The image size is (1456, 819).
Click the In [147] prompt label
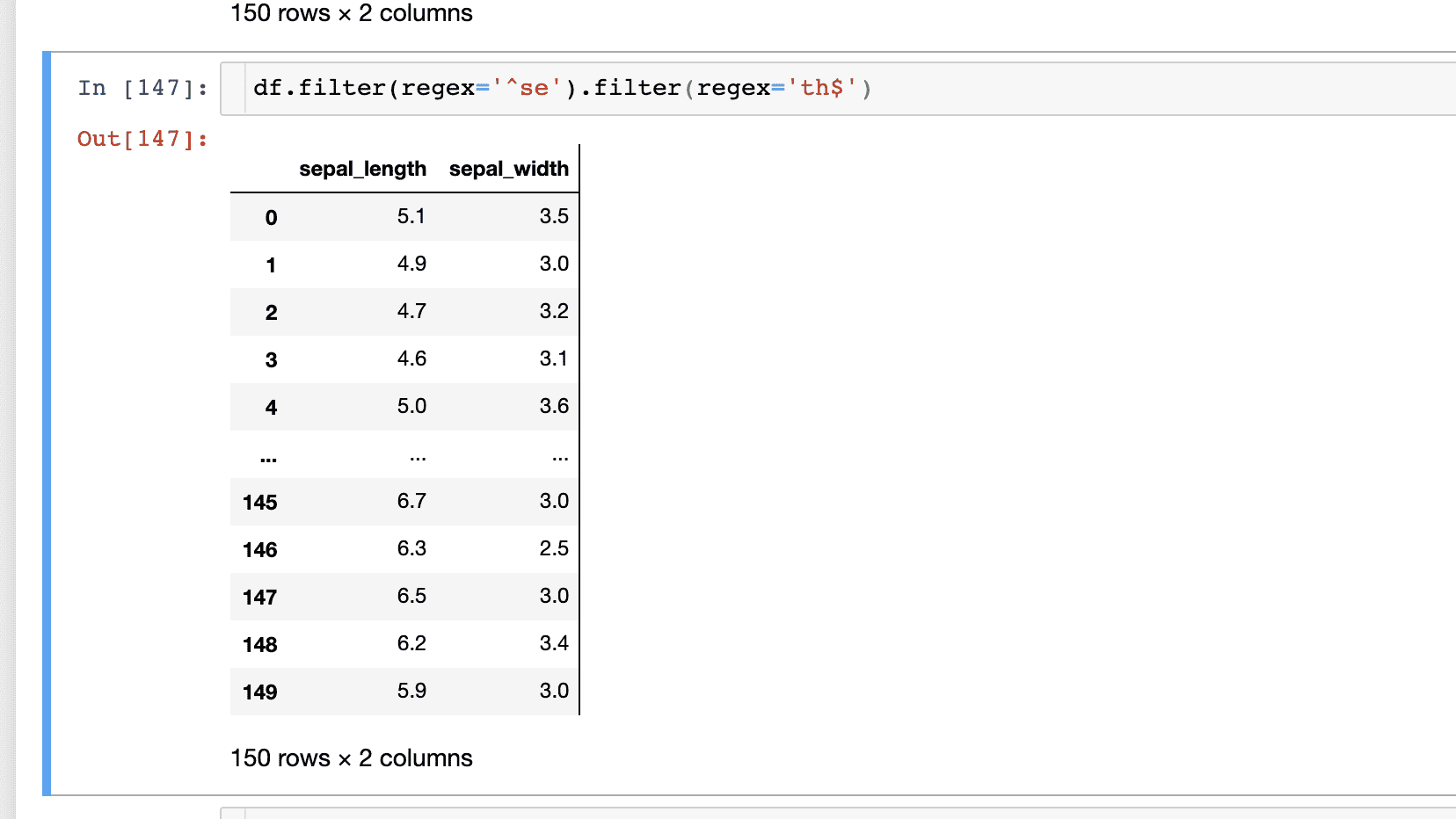point(142,88)
